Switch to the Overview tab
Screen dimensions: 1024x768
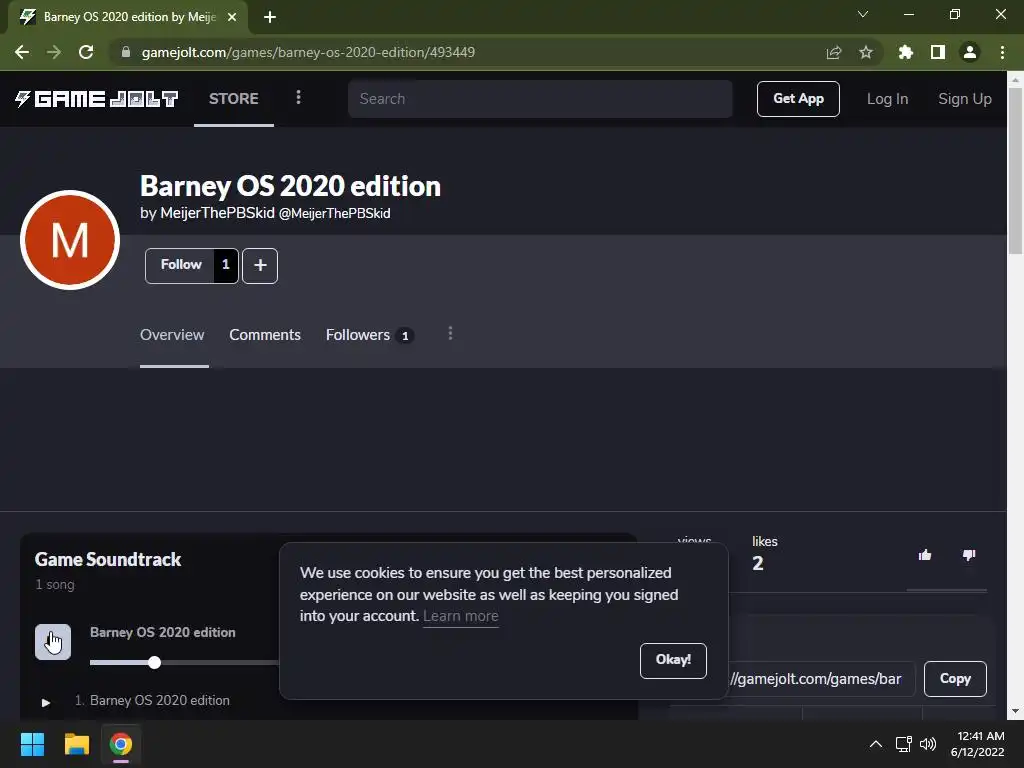point(172,335)
